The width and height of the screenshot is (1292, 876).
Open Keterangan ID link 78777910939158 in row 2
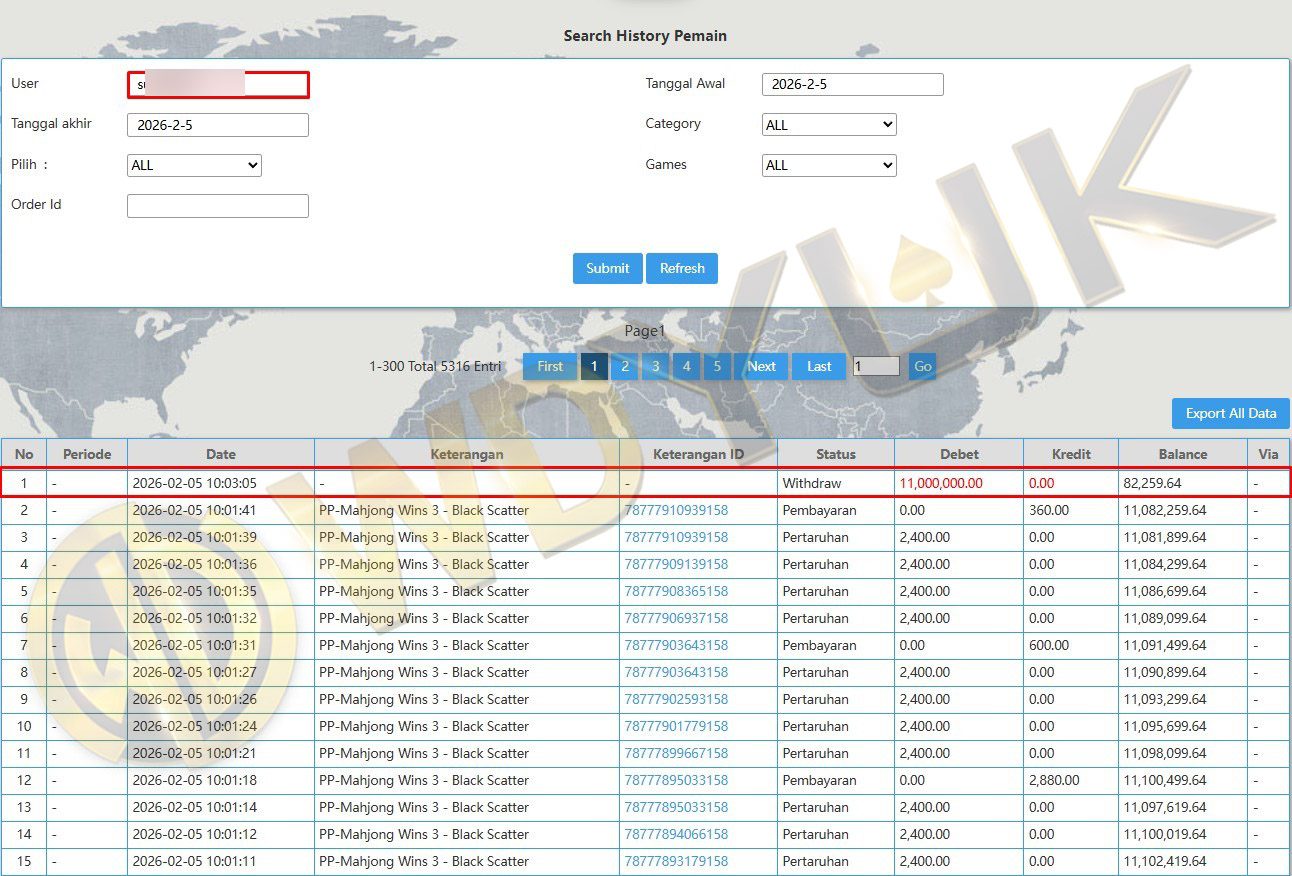click(x=676, y=510)
